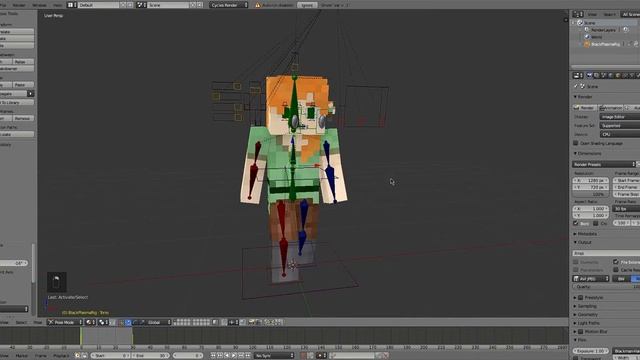Click the current frame field in timeline
Screen dimensions: 640x360
pyautogui.click(x=188, y=356)
